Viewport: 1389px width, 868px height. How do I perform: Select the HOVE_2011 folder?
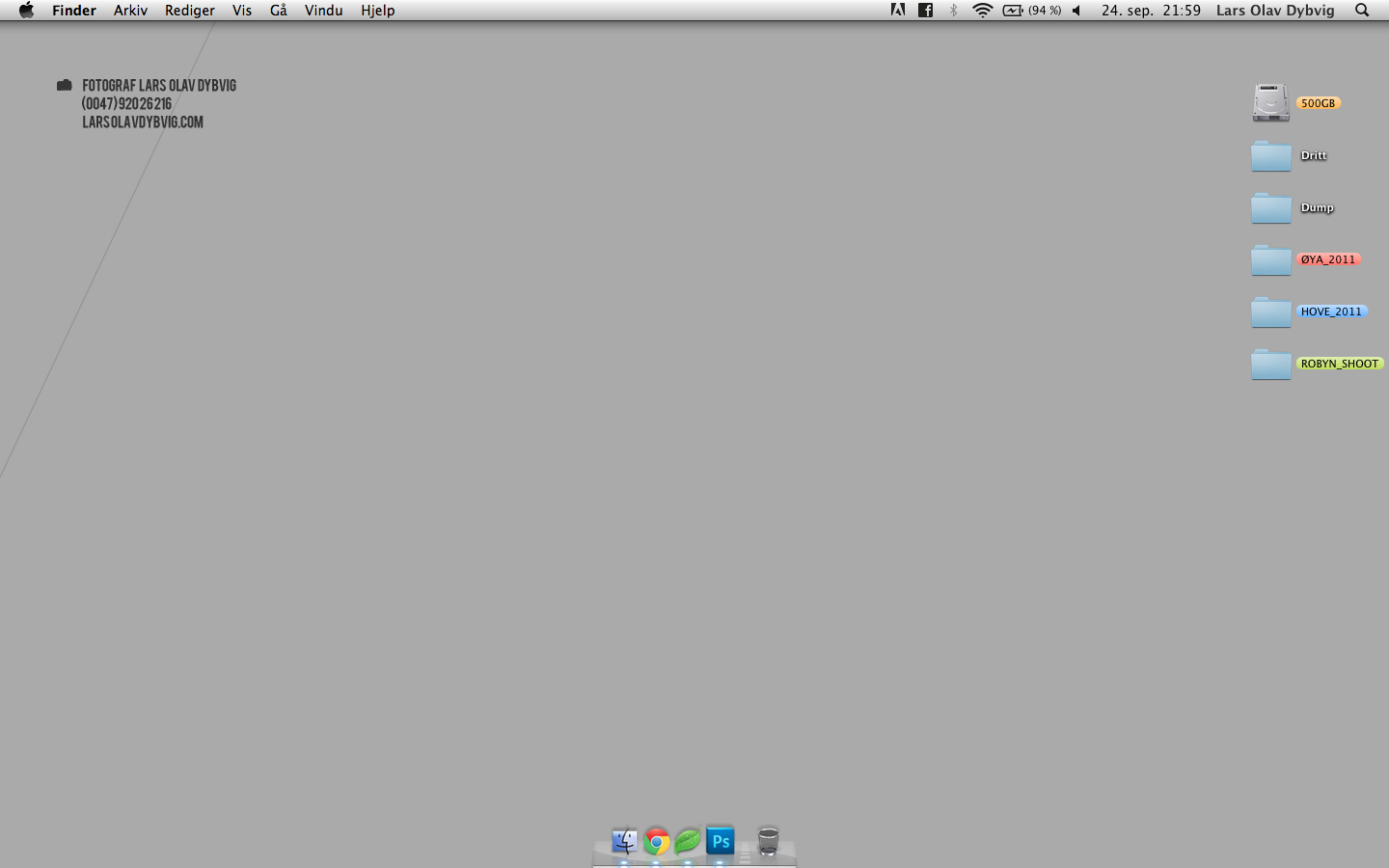1271,312
